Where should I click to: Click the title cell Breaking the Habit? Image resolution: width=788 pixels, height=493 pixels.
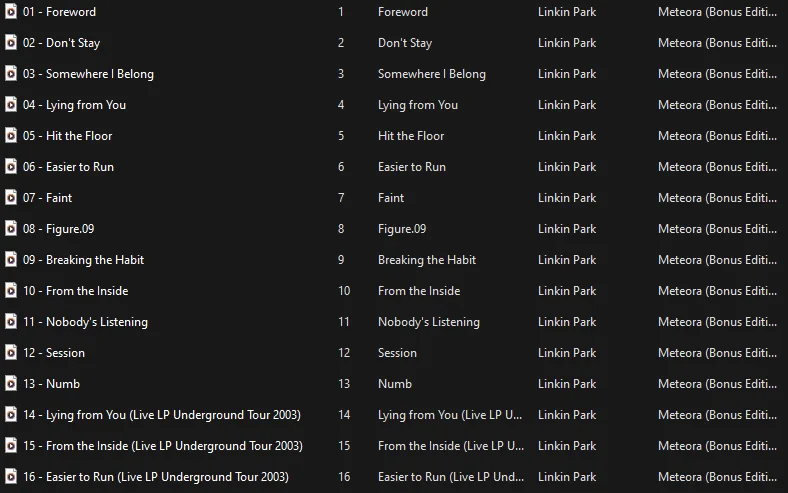[x=427, y=260]
